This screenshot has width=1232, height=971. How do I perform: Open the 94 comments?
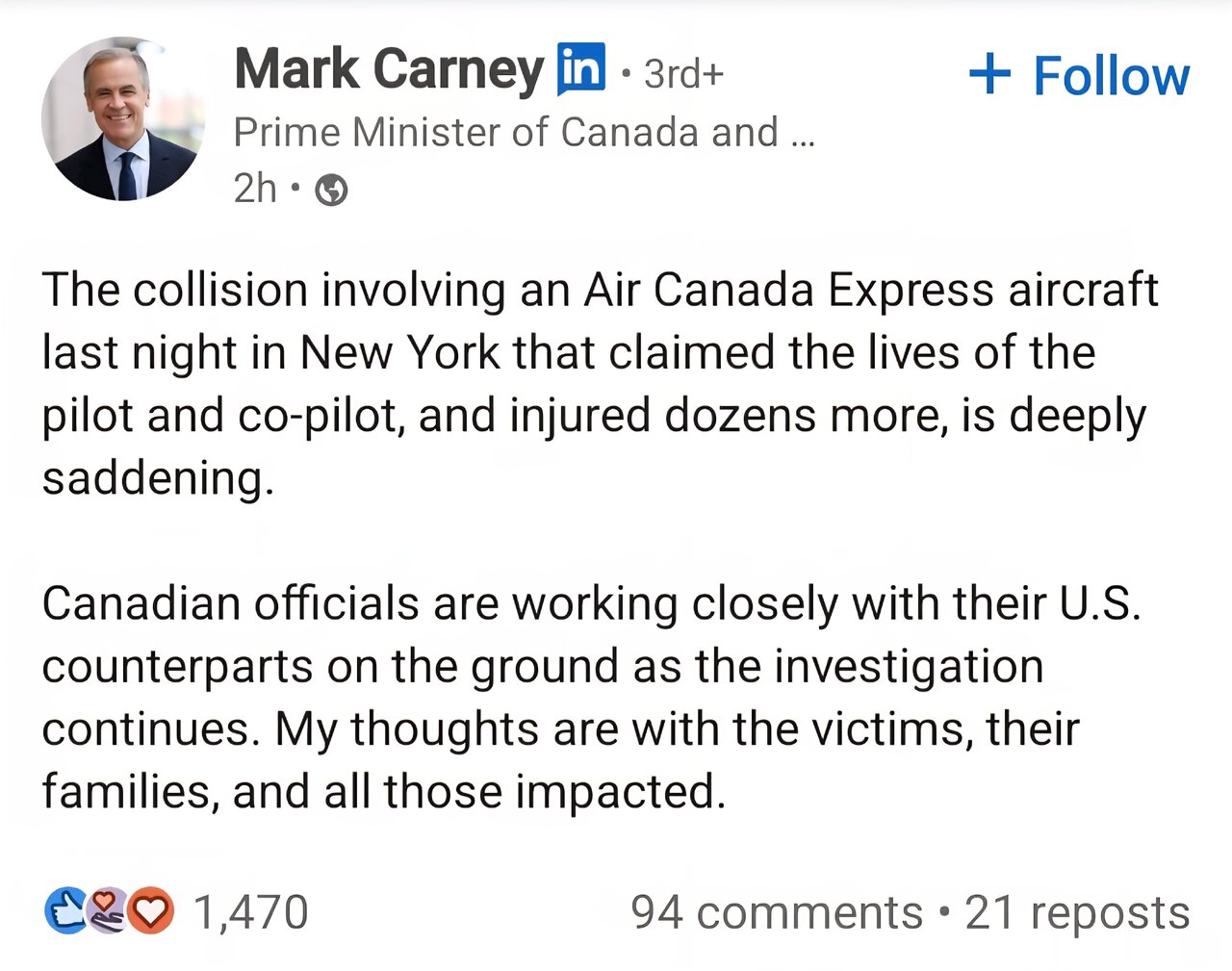776,912
